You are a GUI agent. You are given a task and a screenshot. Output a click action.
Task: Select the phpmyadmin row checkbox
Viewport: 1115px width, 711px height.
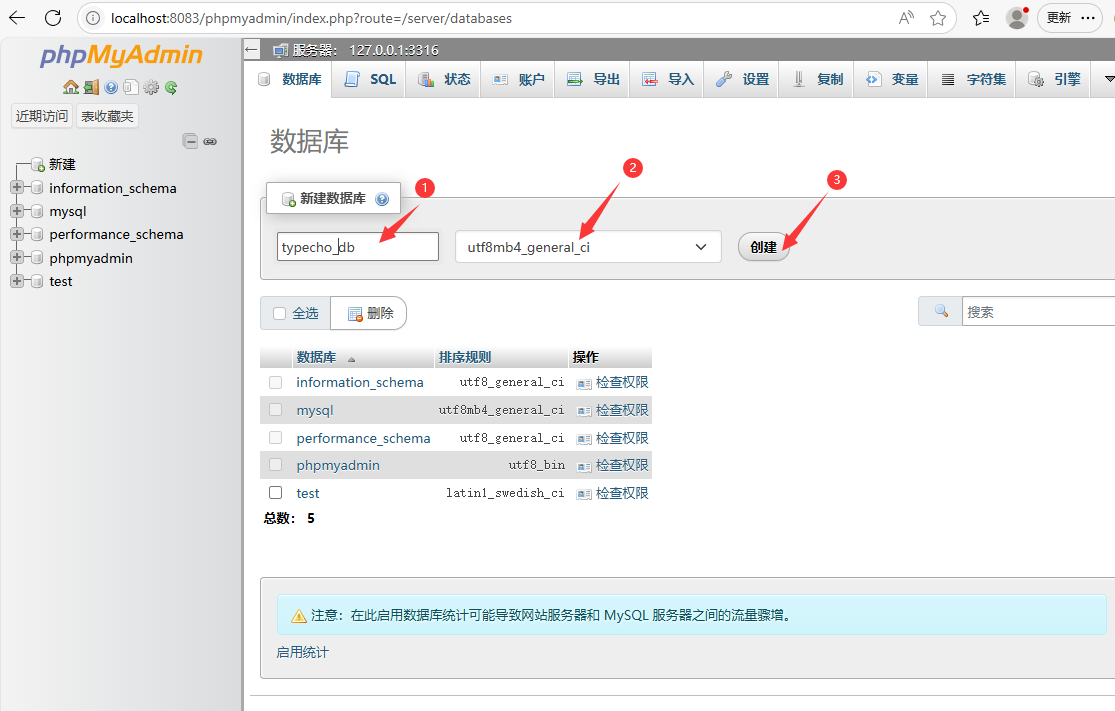click(x=276, y=464)
